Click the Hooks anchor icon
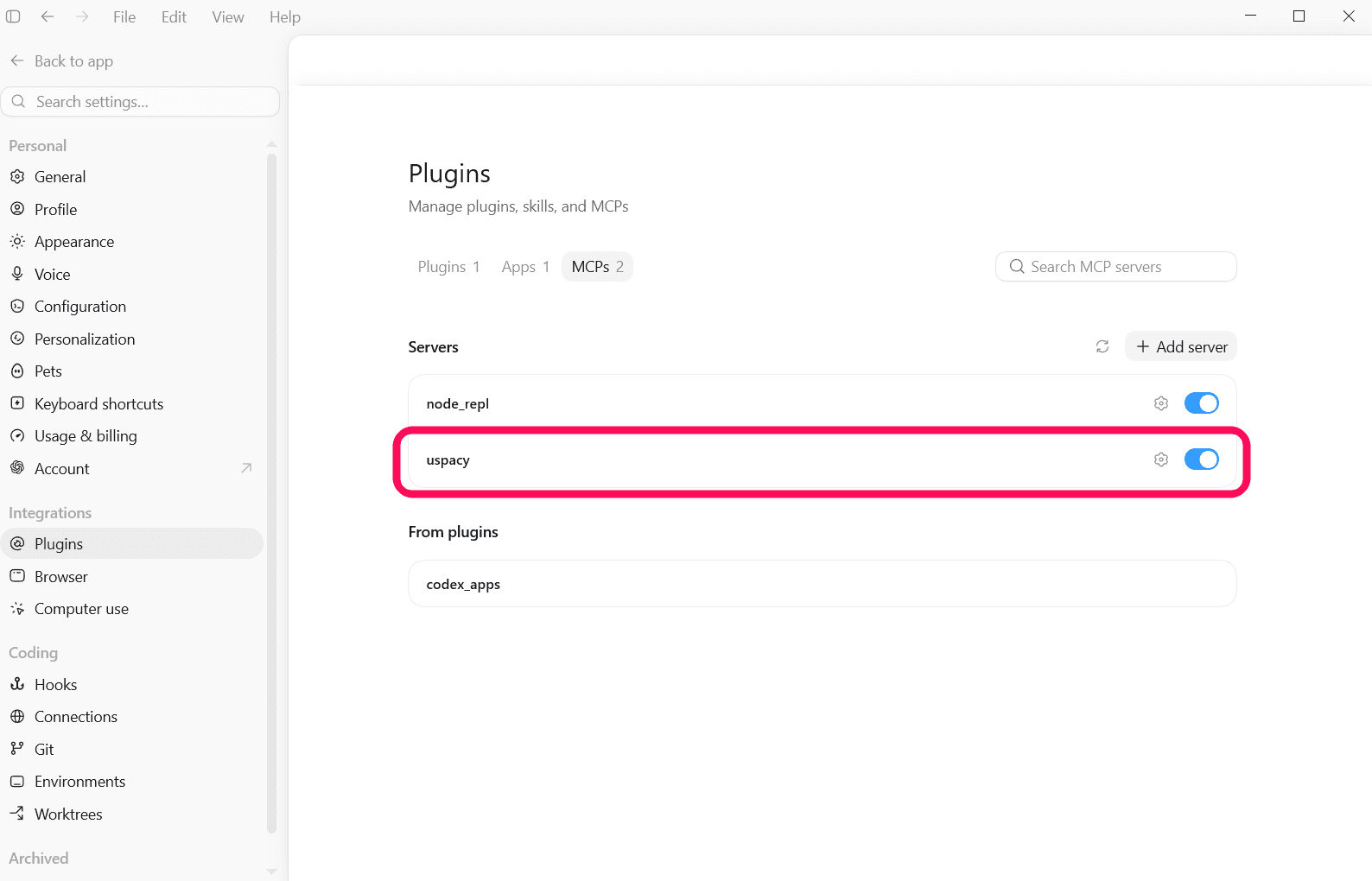Screen dimensions: 1372x881 [17, 684]
